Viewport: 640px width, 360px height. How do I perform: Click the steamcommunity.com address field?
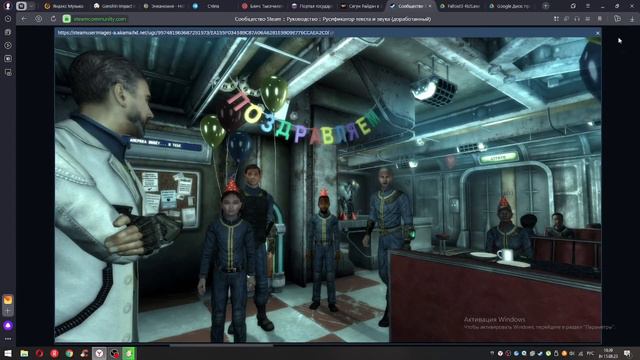point(100,19)
